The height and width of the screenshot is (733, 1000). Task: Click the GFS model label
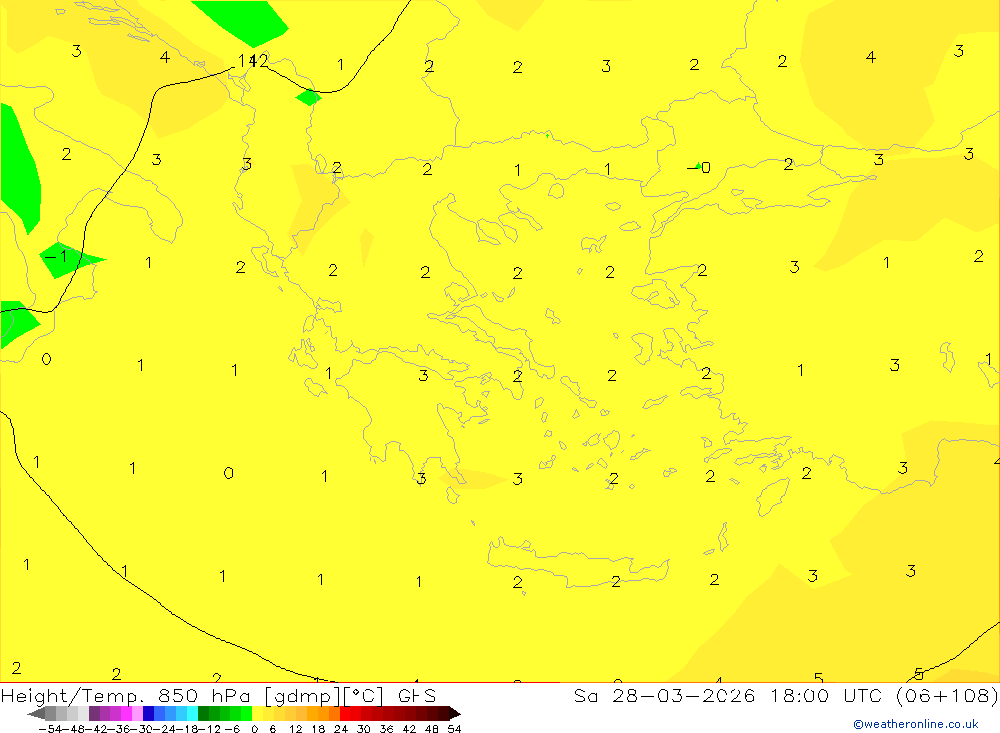416,696
